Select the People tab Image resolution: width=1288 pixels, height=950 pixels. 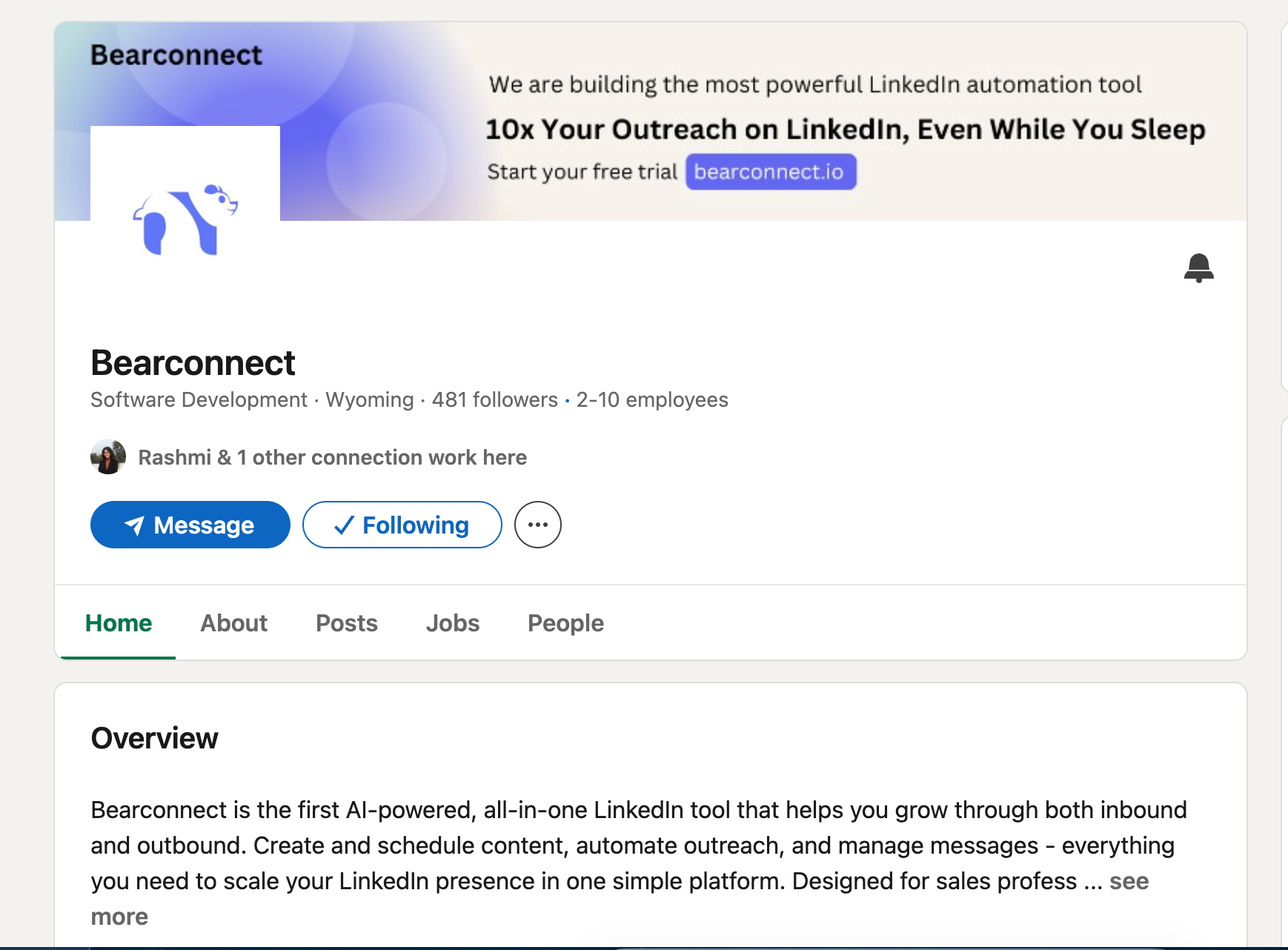pos(565,623)
